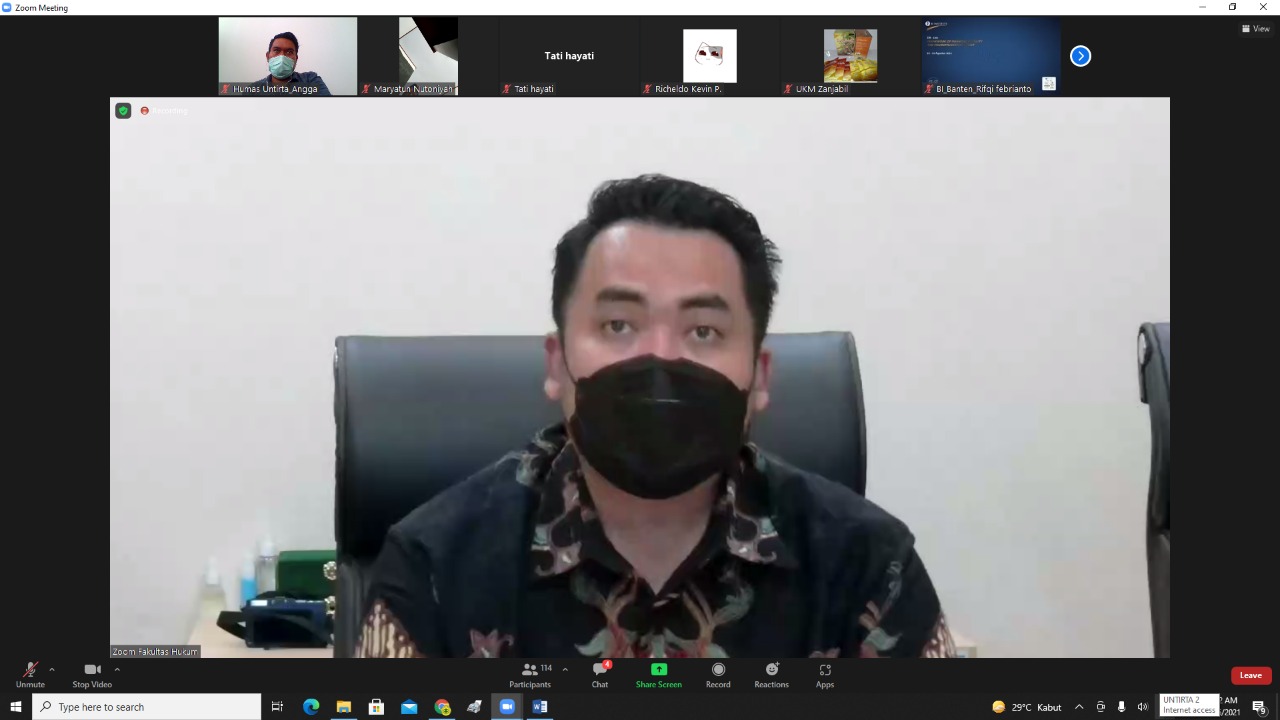1280x720 pixels.
Task: Open Google Chrome from taskbar
Action: coord(442,707)
